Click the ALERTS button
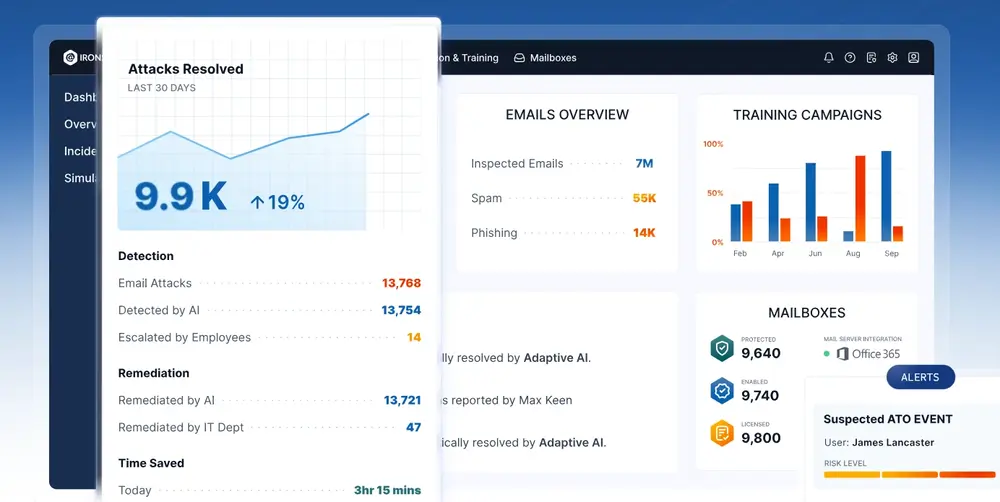Screen dimensions: 1000x502 click(920, 377)
